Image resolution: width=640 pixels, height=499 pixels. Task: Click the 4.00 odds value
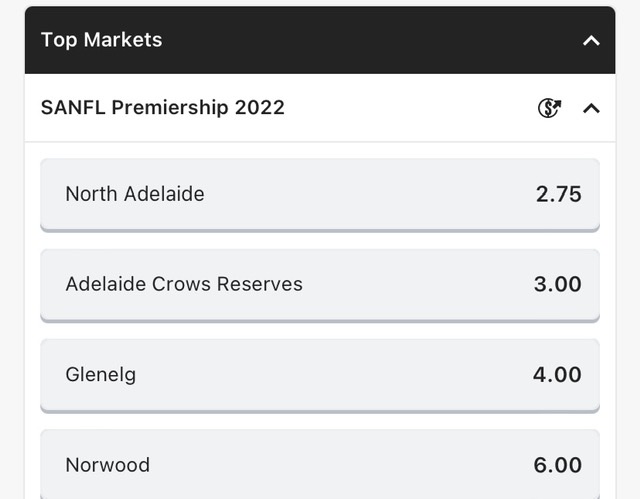[557, 374]
